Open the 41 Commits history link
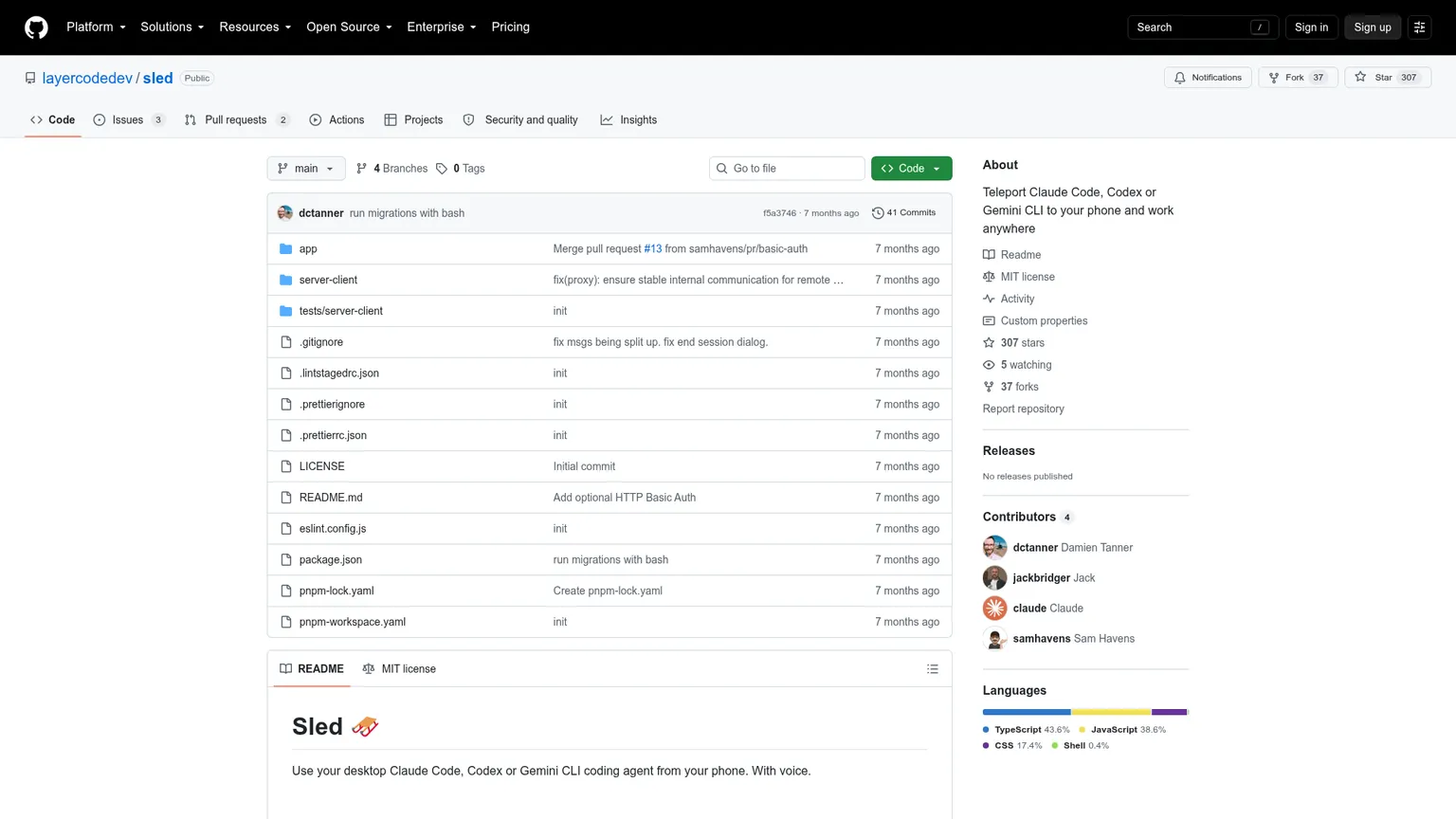Screen dimensions: 1456x819 [904, 213]
